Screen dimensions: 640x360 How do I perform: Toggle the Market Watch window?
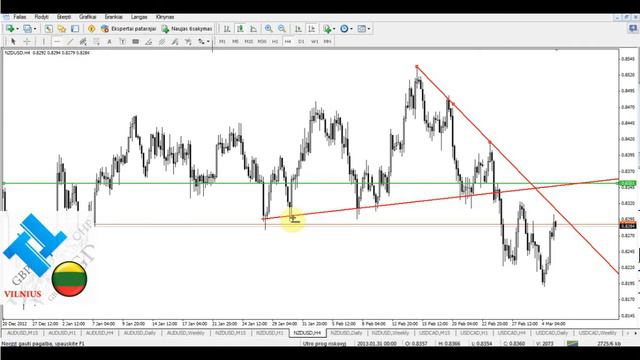click(x=49, y=29)
